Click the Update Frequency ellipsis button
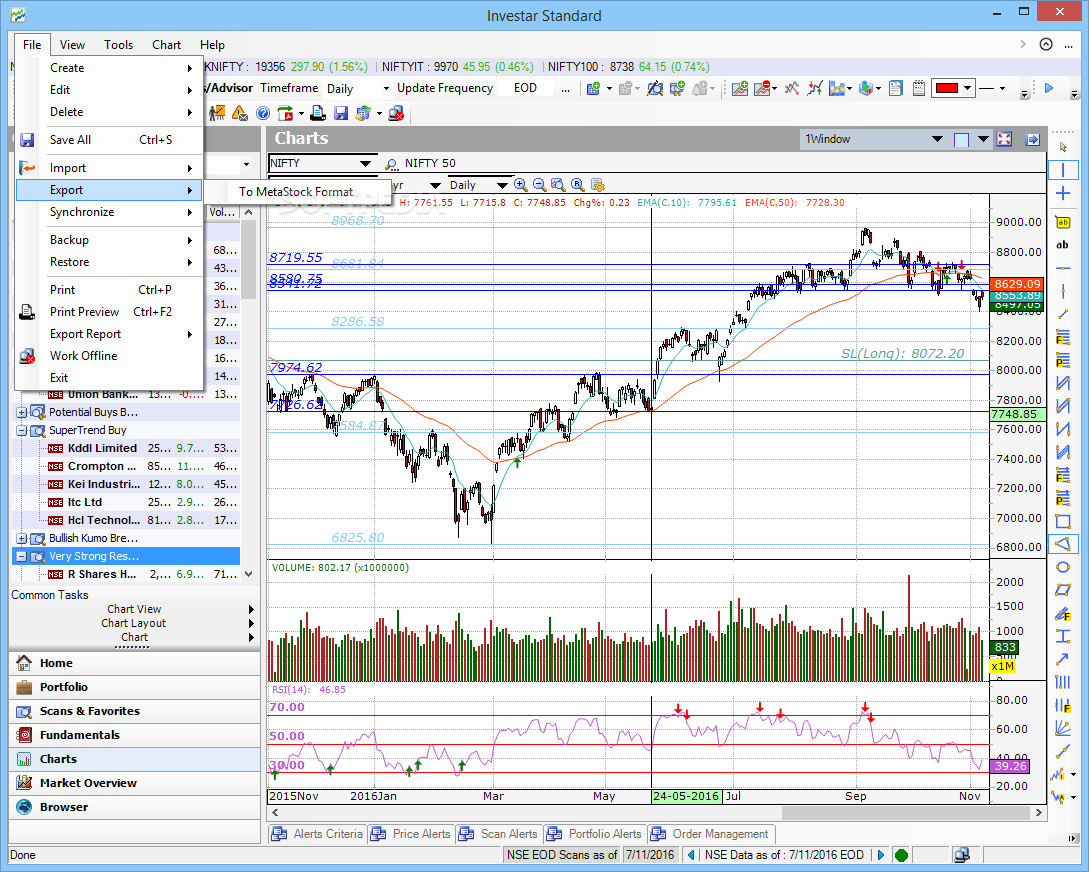This screenshot has width=1089, height=872. [565, 89]
